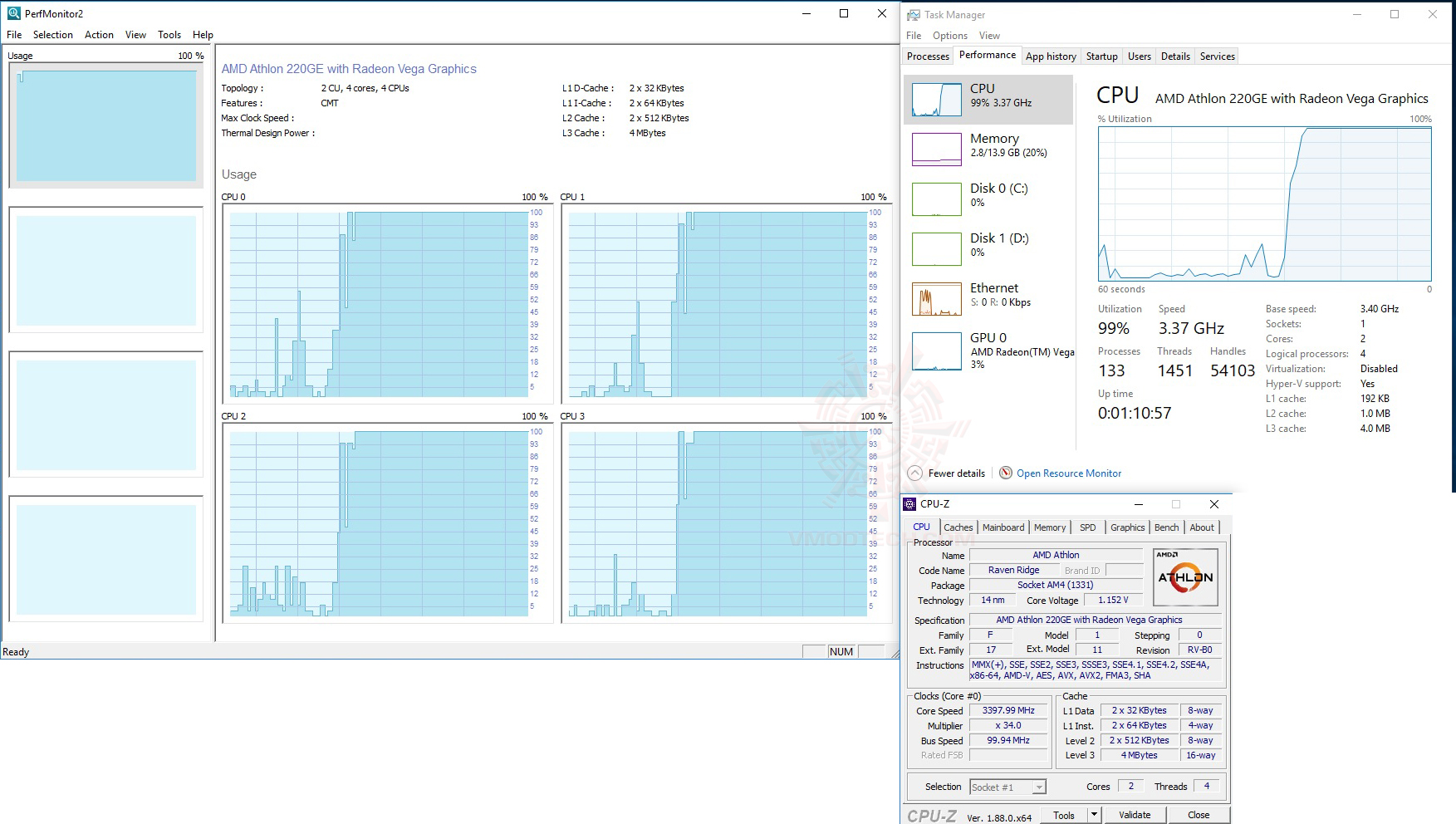
Task: Select the Graphics tab in CPU-Z
Action: (x=1127, y=527)
